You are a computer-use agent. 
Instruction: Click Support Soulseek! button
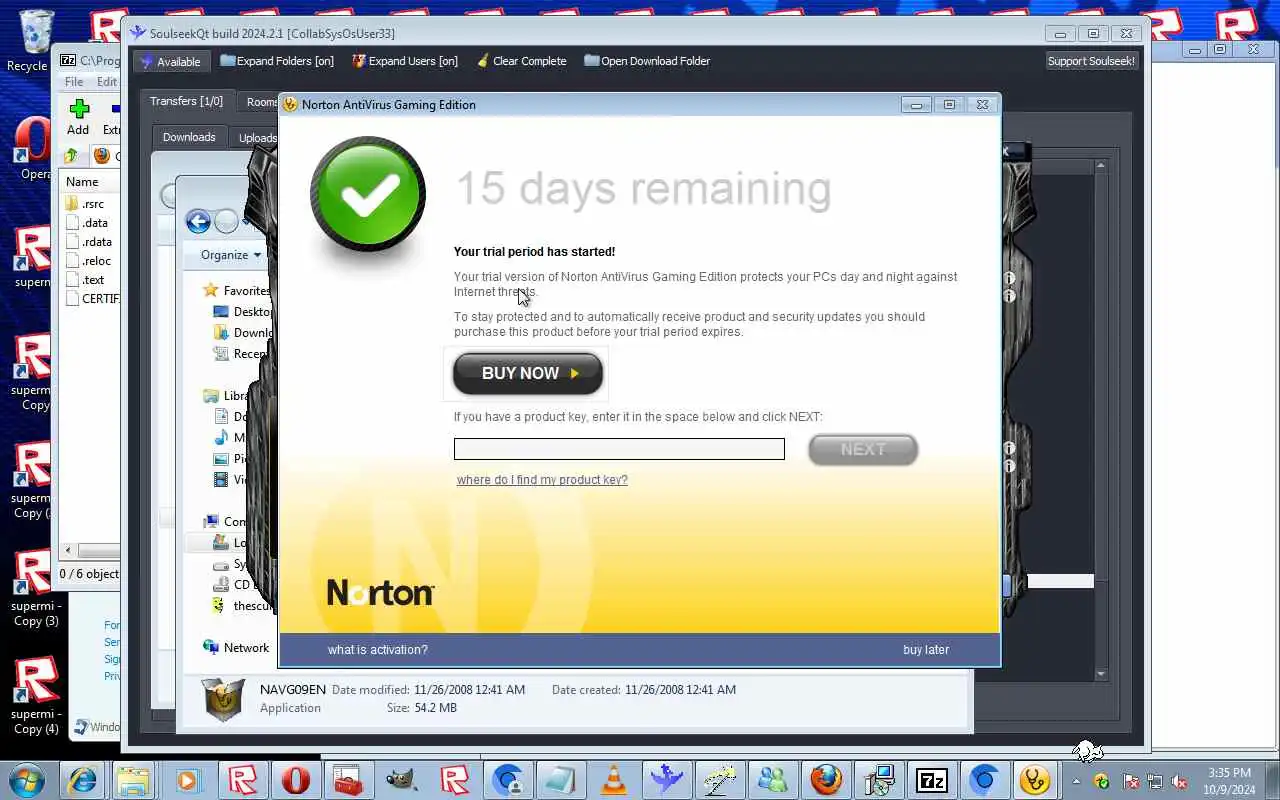coord(1091,61)
